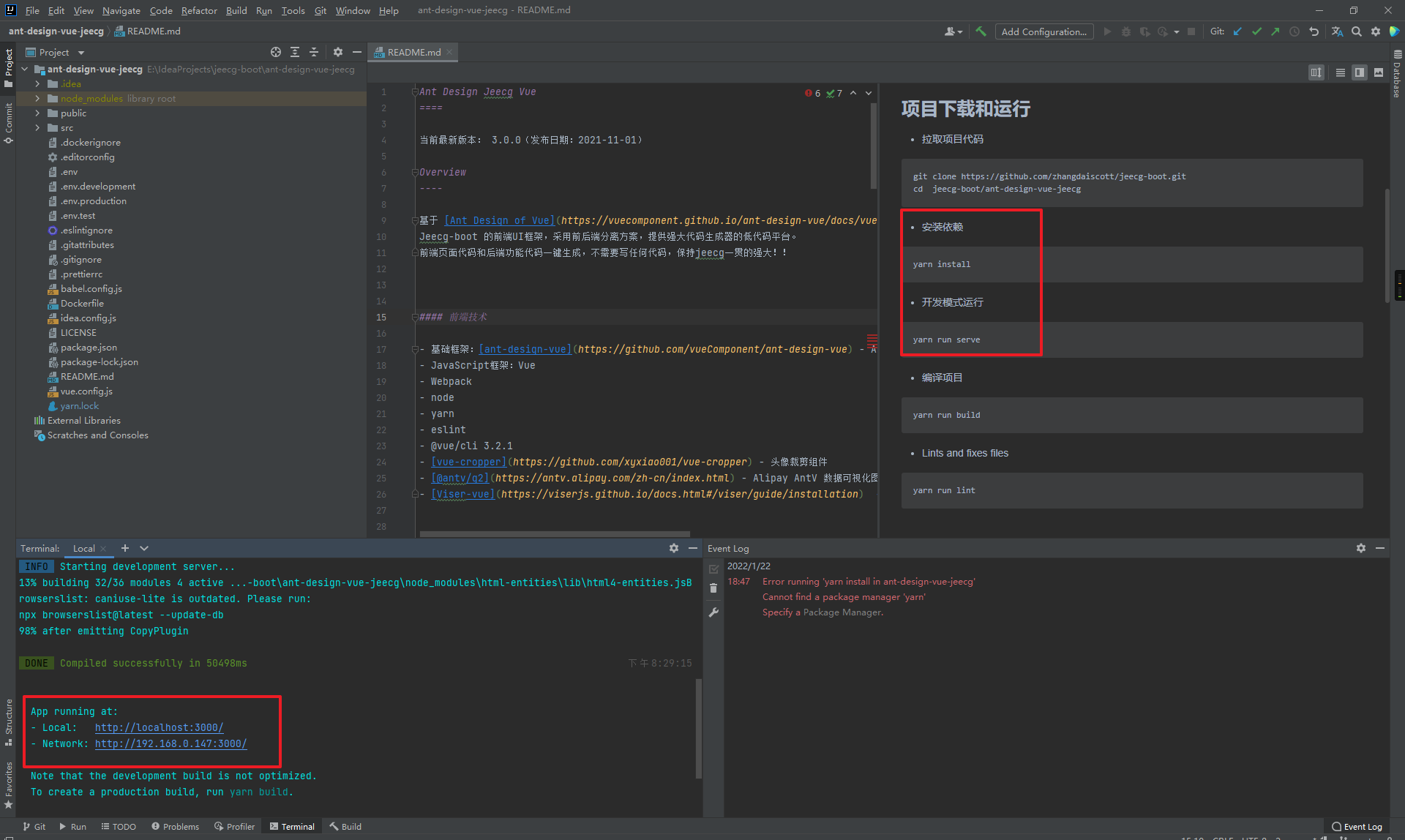The image size is (1405, 840).
Task: Expand the node_modules folder
Action: tap(38, 99)
